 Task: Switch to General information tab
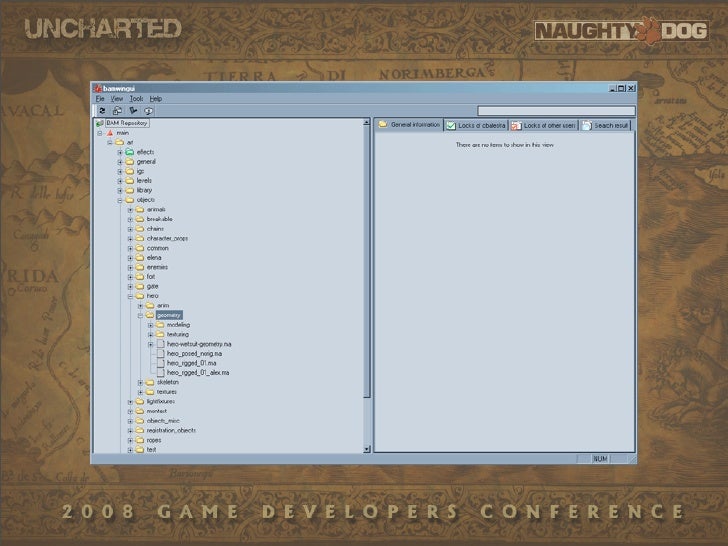(x=409, y=124)
